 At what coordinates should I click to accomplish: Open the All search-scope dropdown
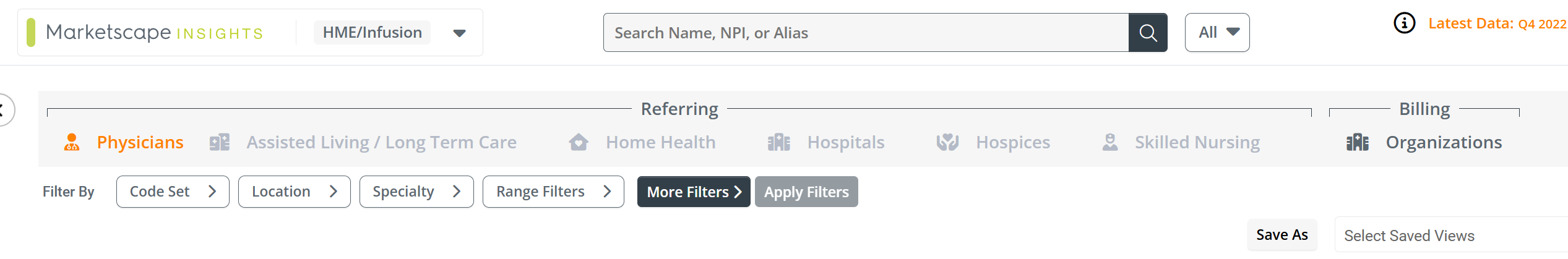pos(1217,33)
